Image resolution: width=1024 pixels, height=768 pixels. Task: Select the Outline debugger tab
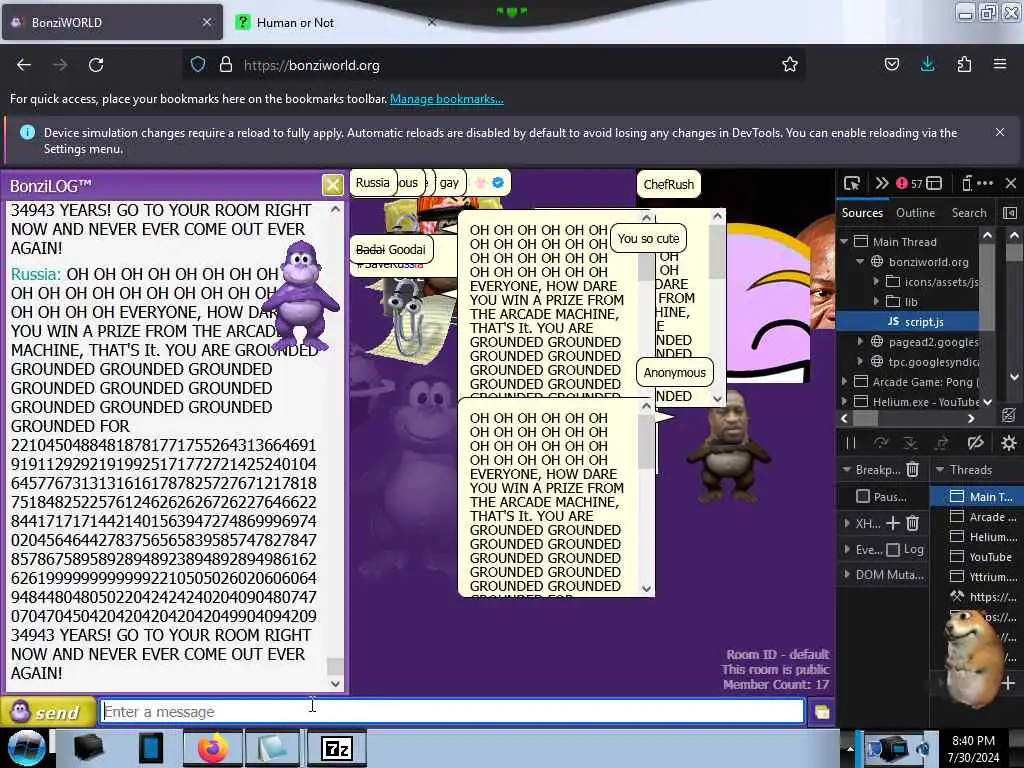click(915, 213)
